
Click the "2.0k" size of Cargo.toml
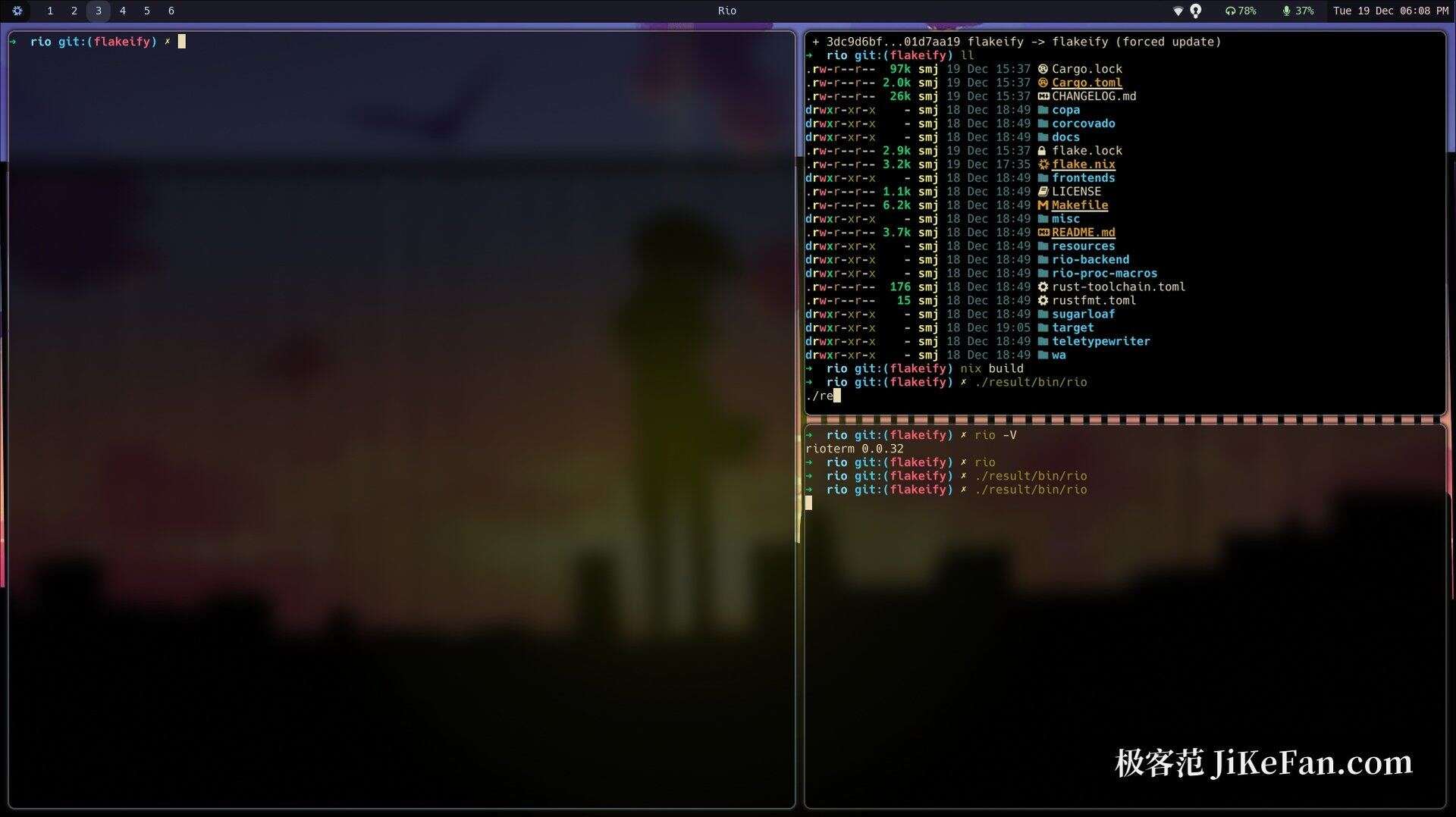[897, 83]
